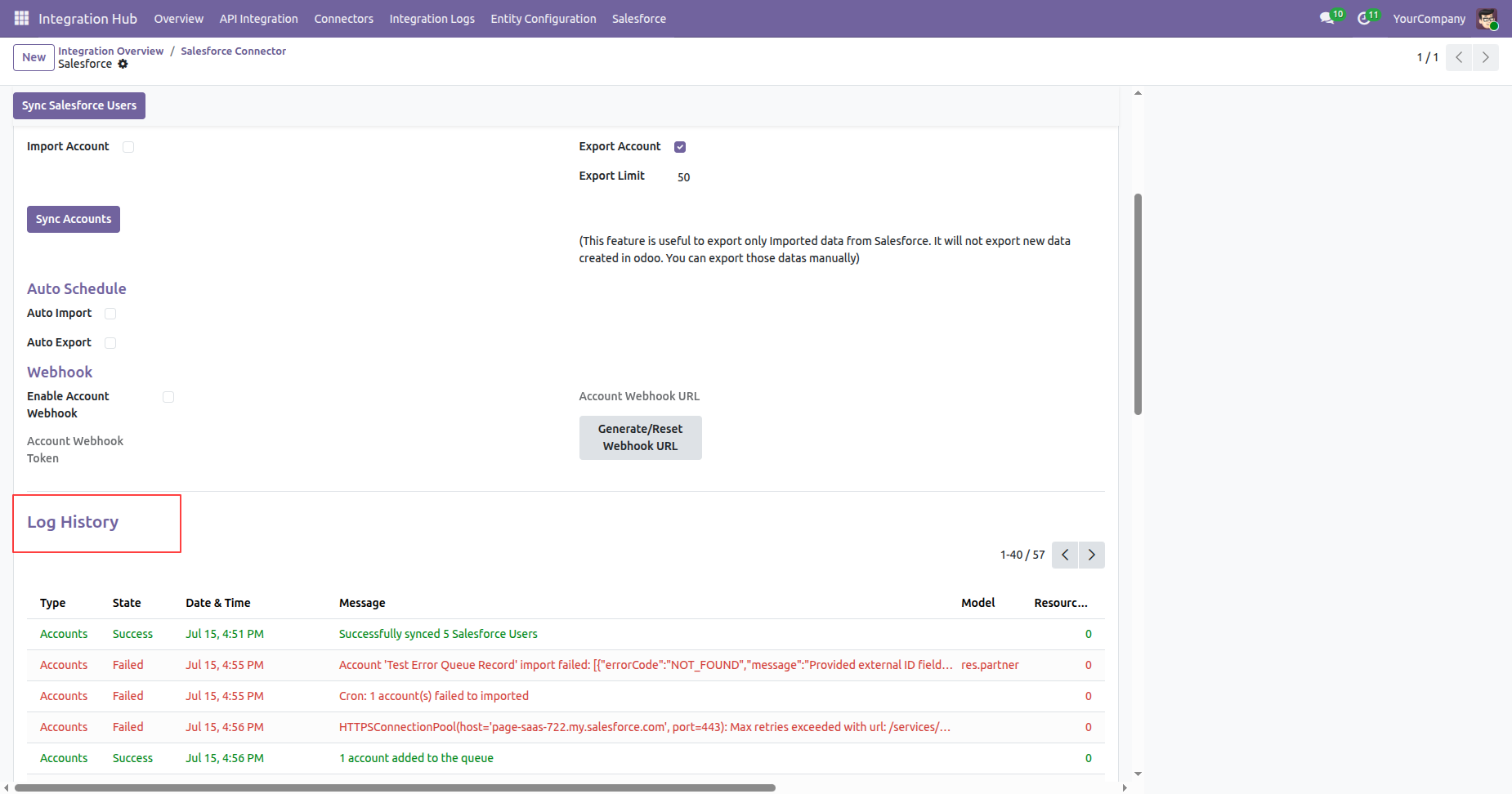This screenshot has height=794, width=1512.
Task: Click the vertical scrollbar thumb
Action: tap(1138, 304)
